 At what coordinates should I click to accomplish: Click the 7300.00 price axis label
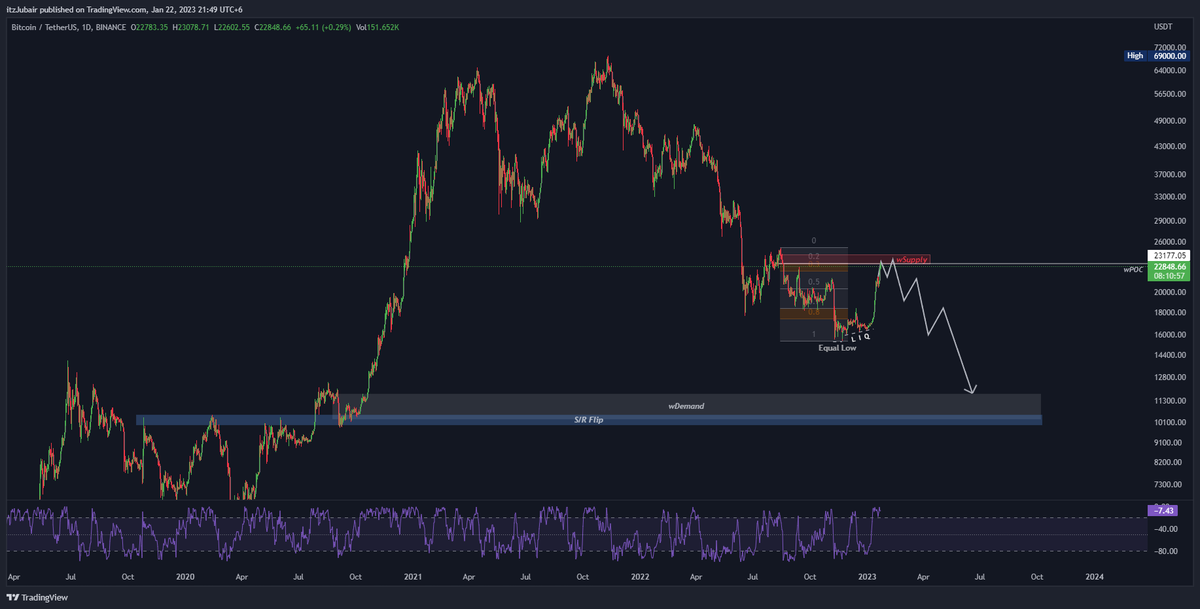coord(1168,484)
